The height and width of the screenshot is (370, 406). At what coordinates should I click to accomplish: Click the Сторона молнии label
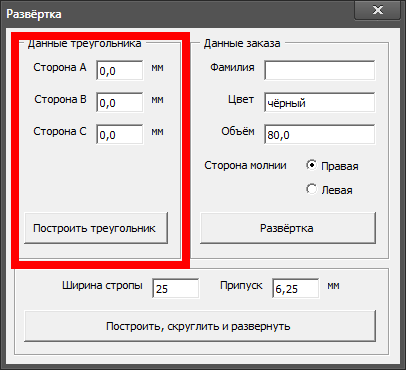245,165
